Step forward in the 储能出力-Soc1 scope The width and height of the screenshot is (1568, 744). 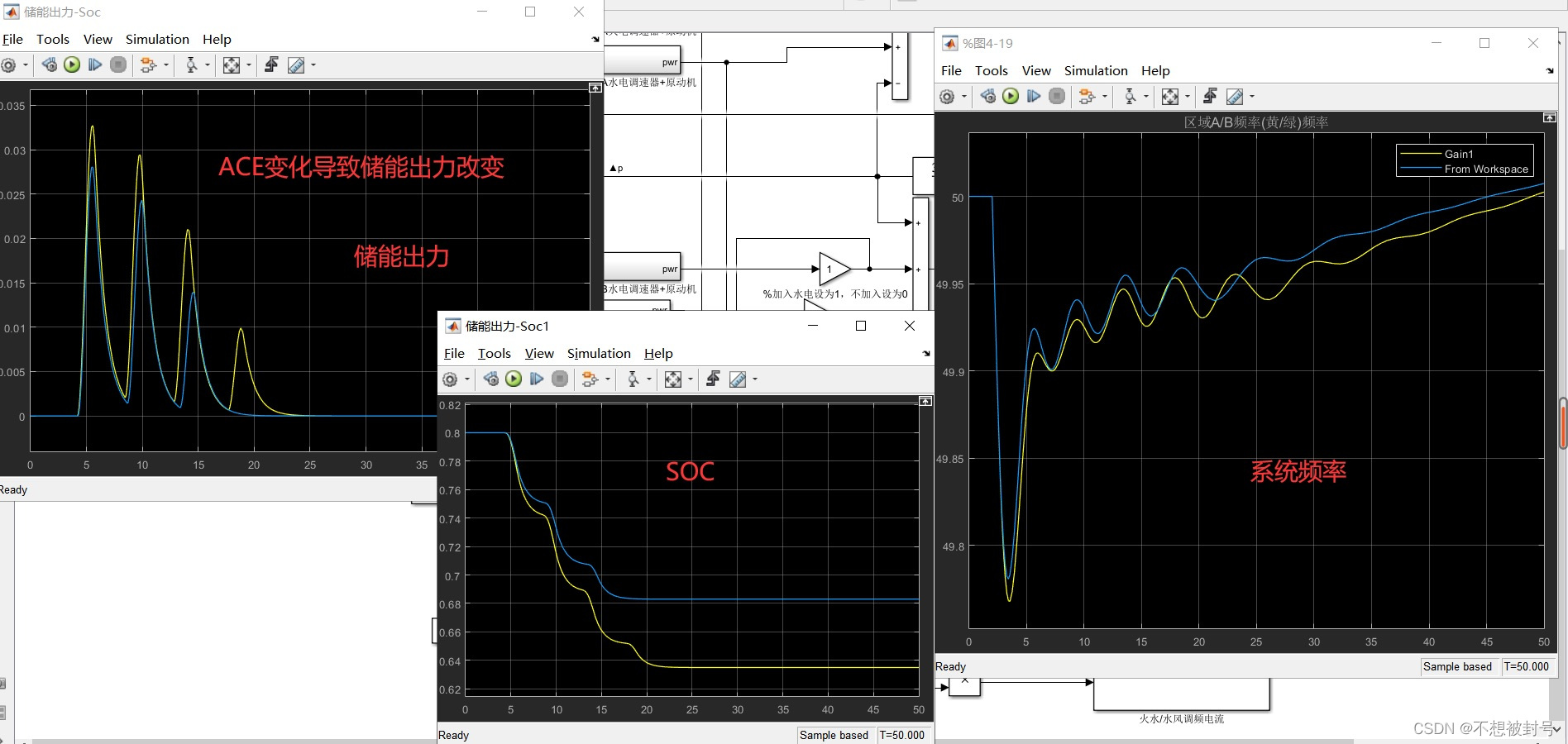537,379
